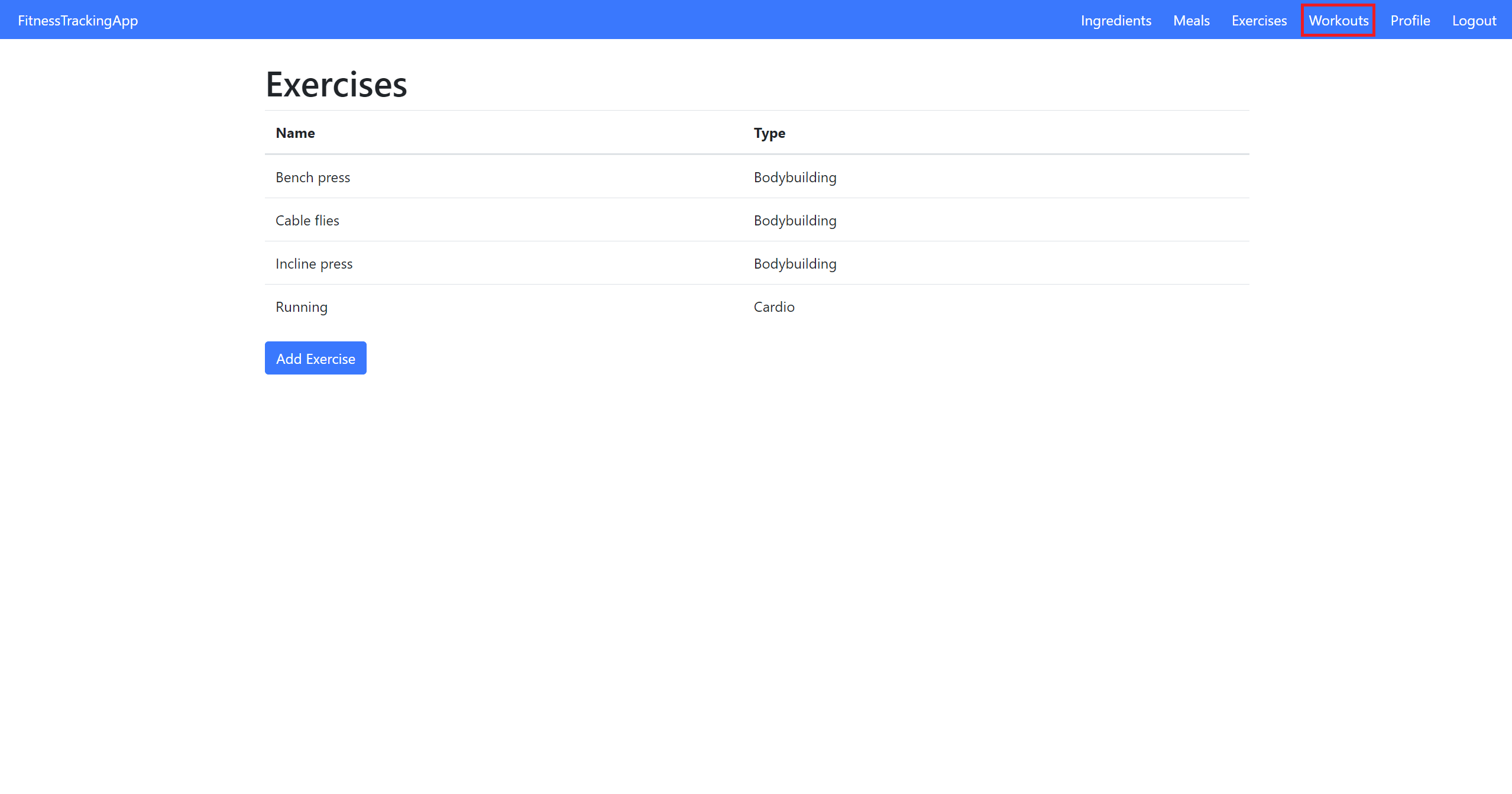Click Bodybuilding type in Incline press row

(x=795, y=264)
